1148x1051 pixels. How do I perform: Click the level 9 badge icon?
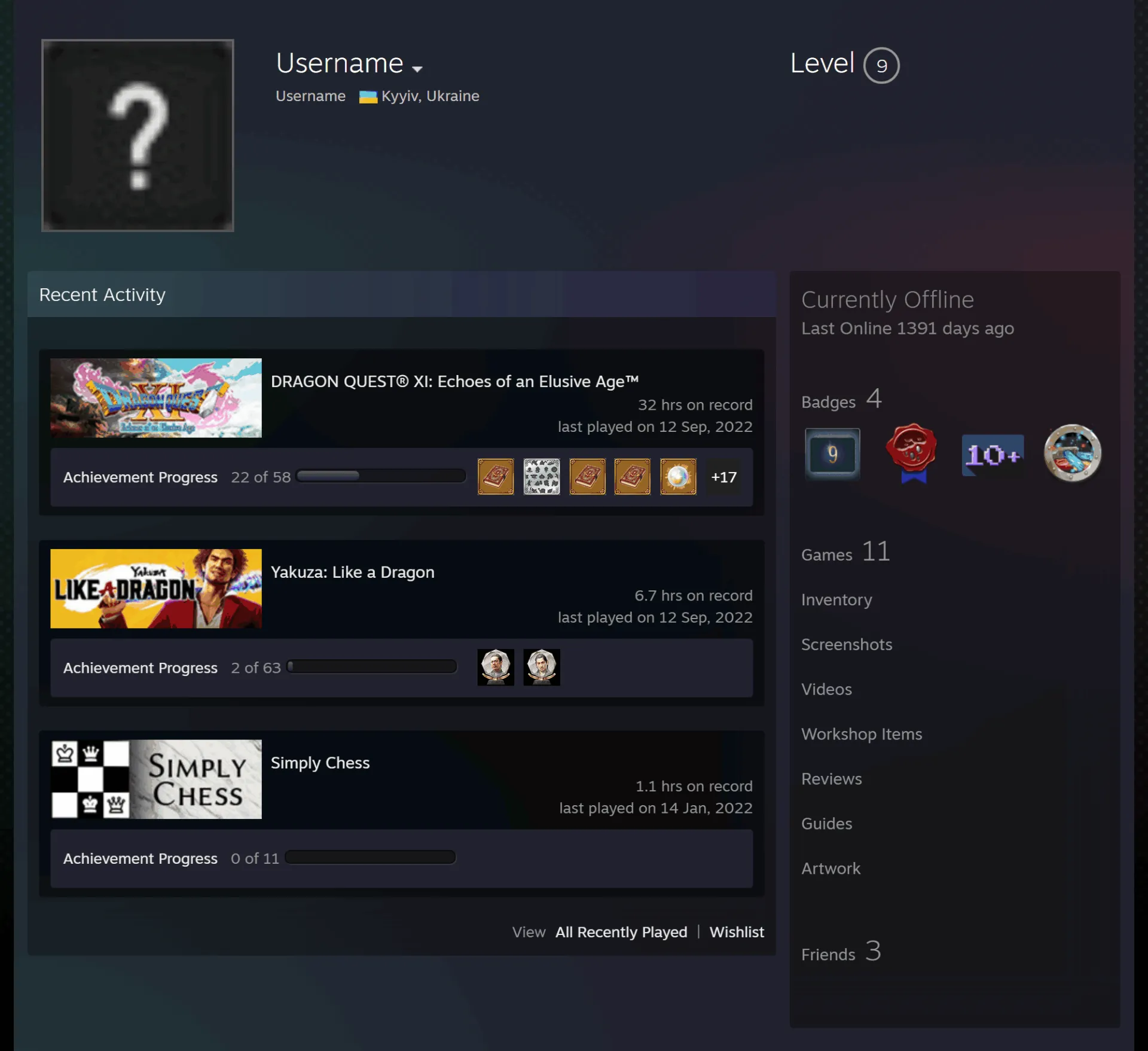tap(832, 454)
